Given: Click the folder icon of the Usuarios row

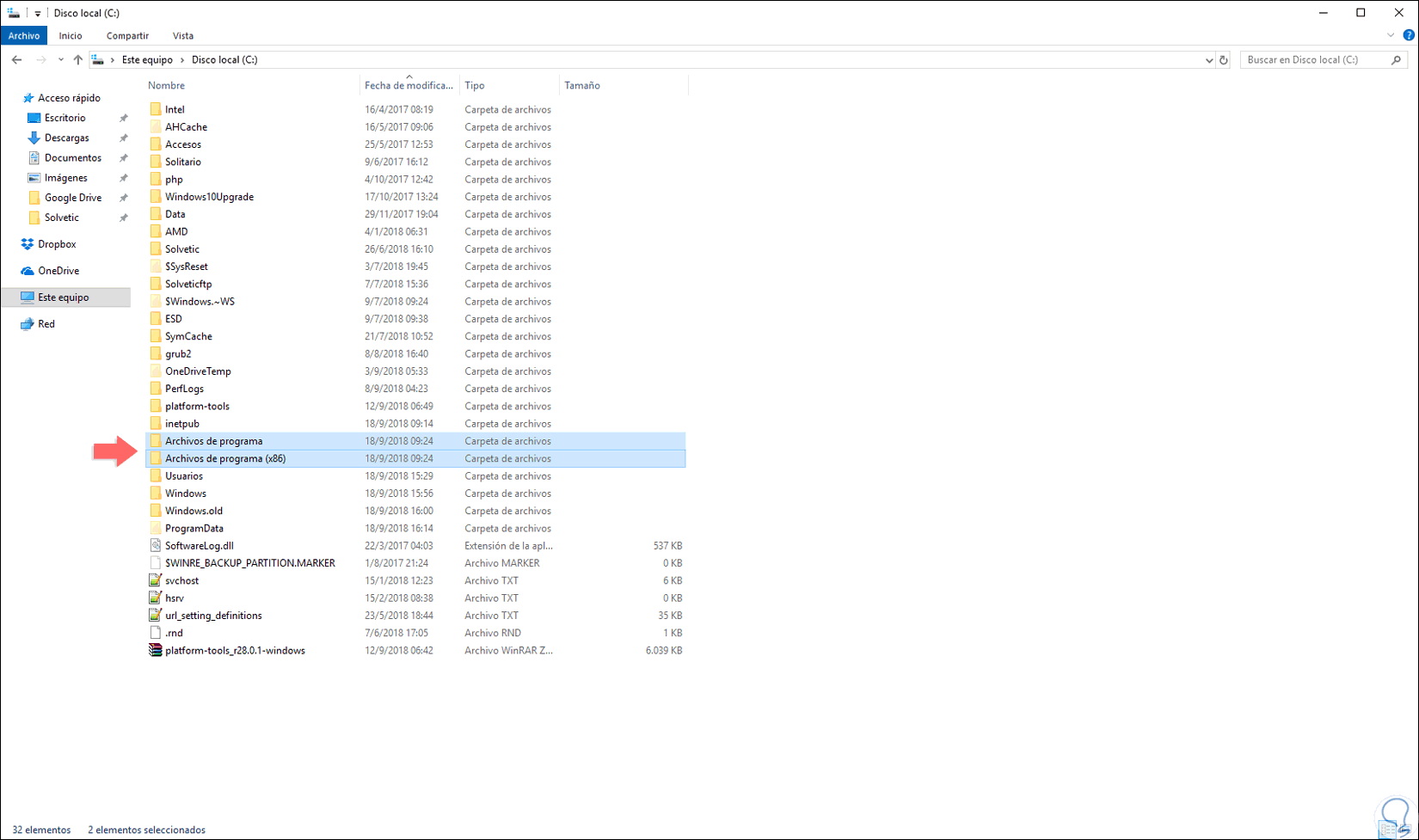Looking at the screenshot, I should 155,475.
